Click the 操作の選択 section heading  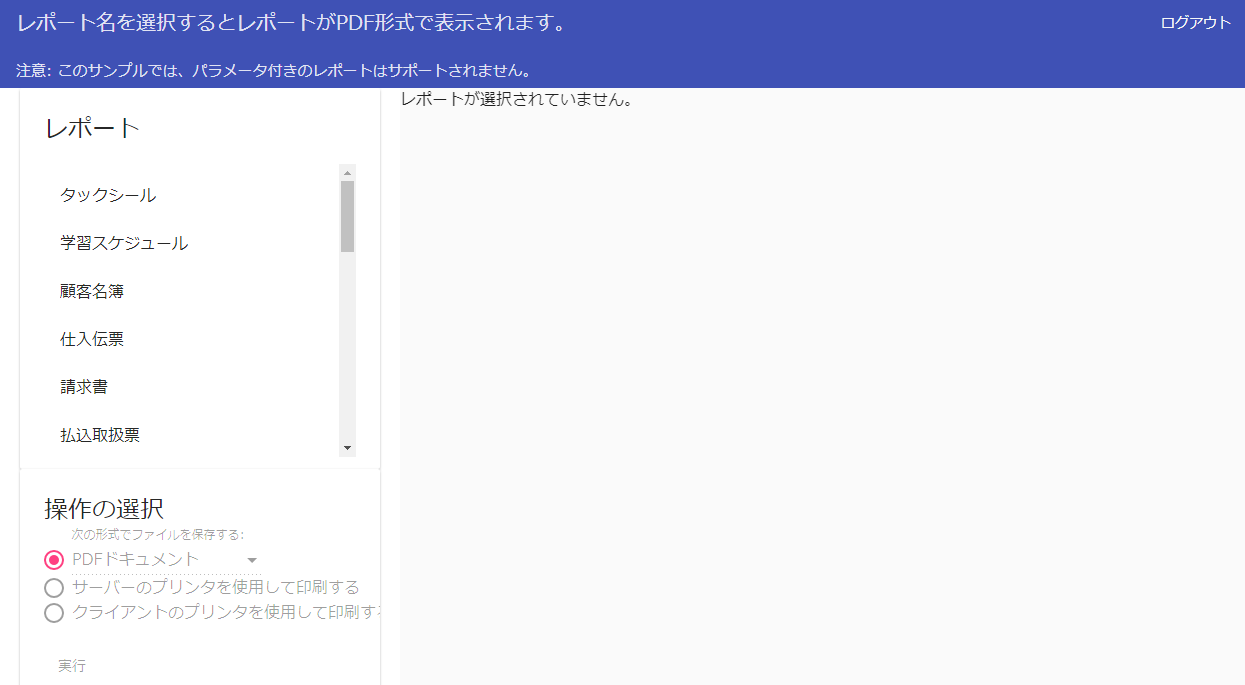pyautogui.click(x=104, y=508)
